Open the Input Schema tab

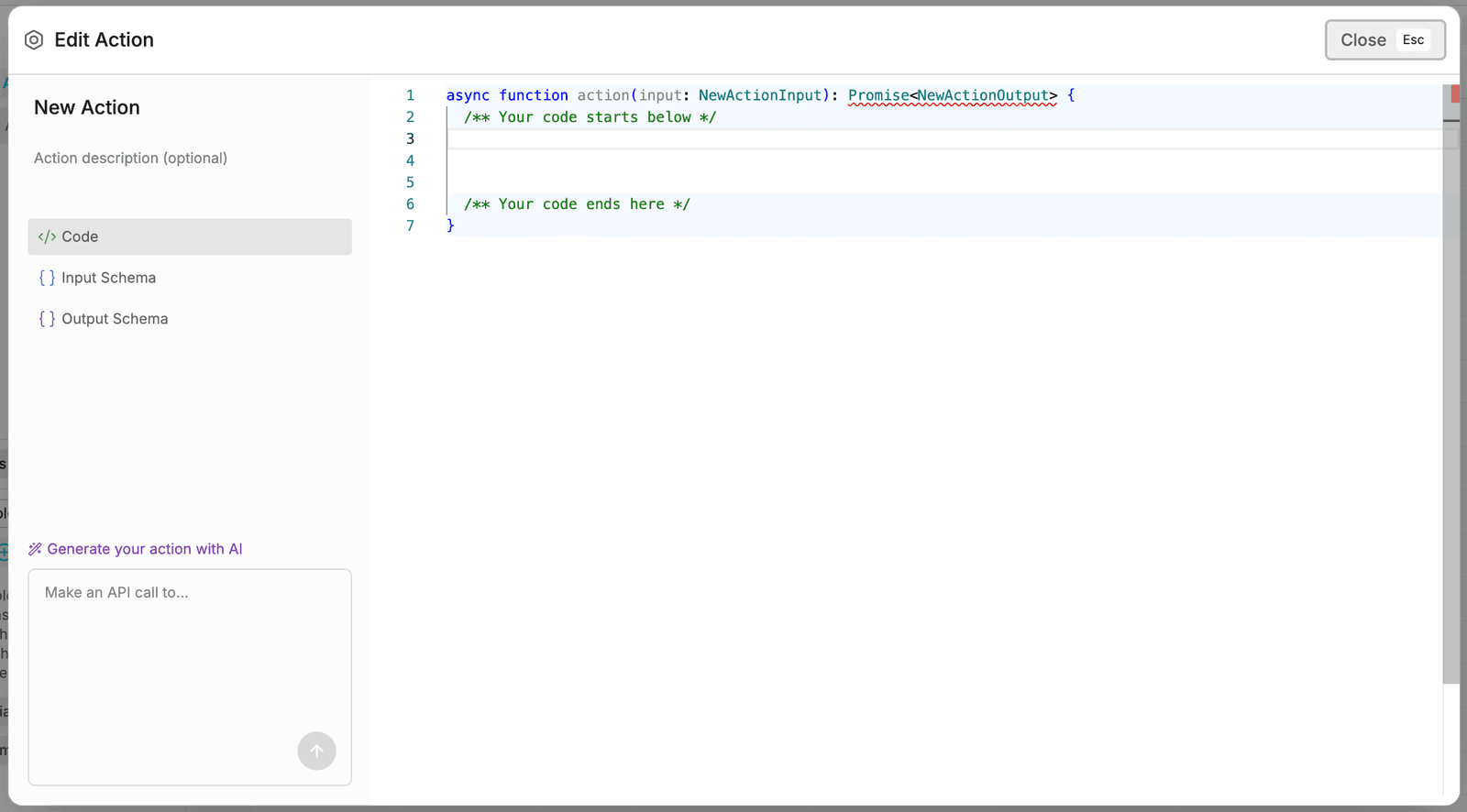190,278
